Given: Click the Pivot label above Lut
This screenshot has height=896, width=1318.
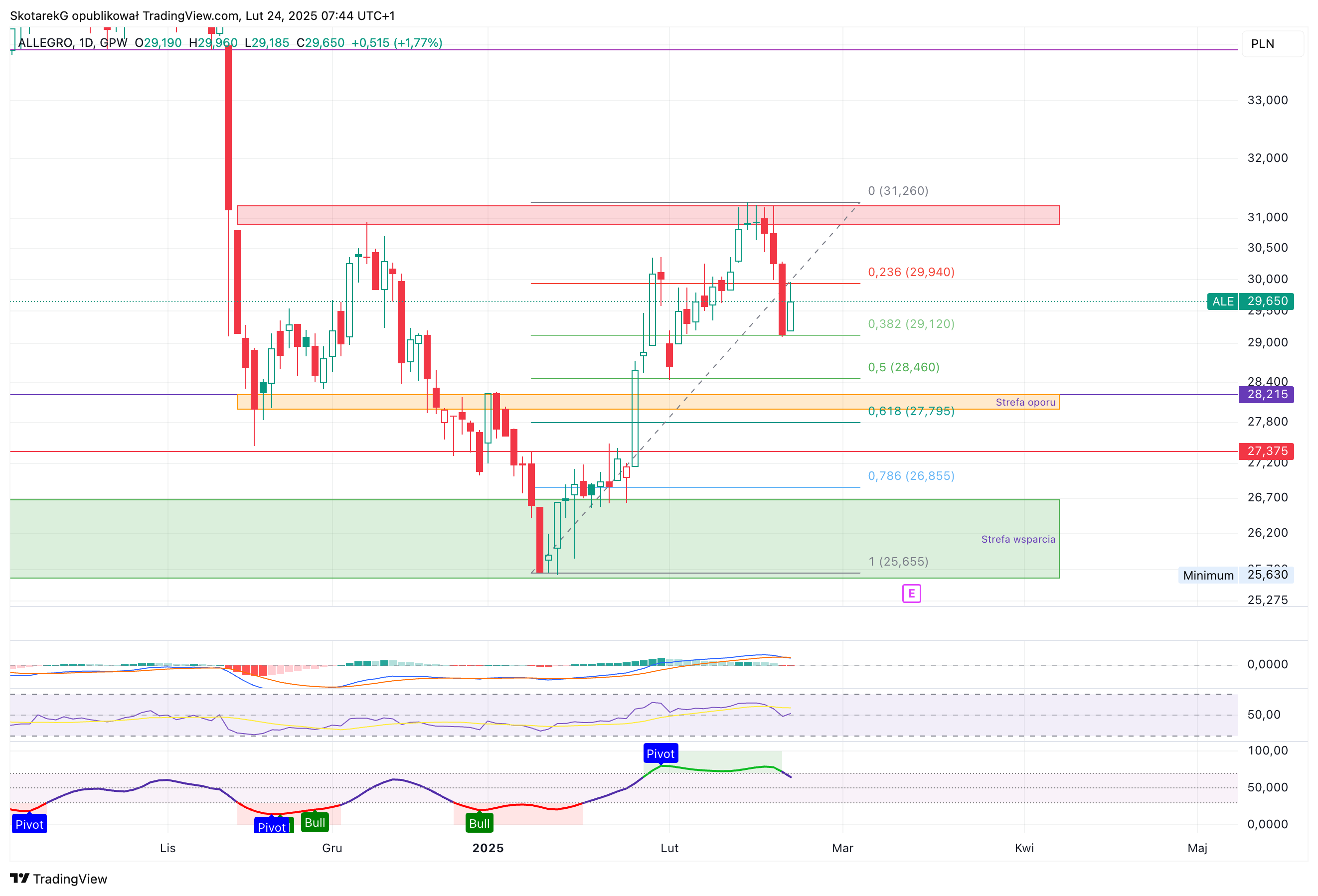Looking at the screenshot, I should 660,753.
